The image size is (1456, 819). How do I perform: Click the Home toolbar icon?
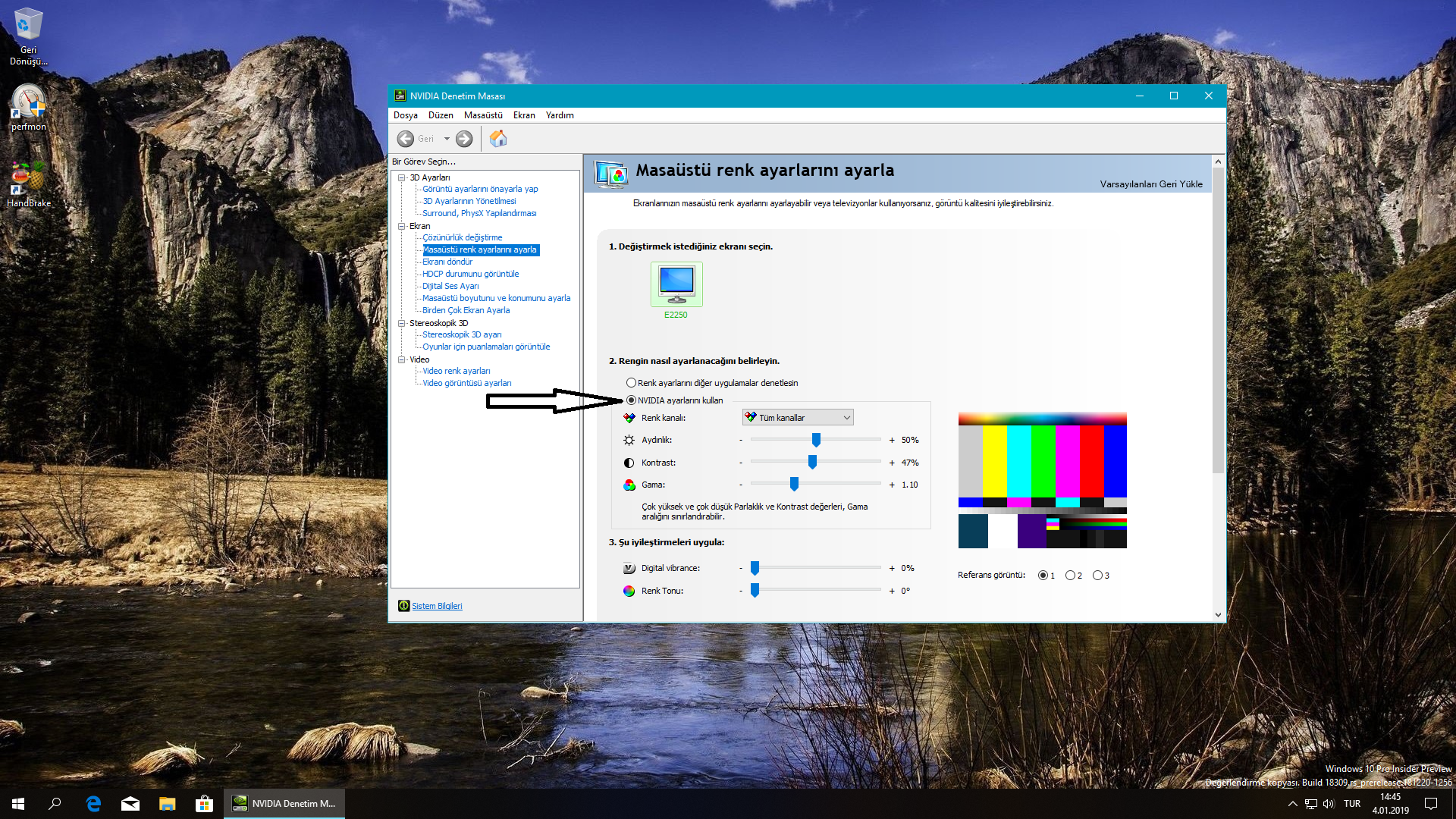[498, 139]
